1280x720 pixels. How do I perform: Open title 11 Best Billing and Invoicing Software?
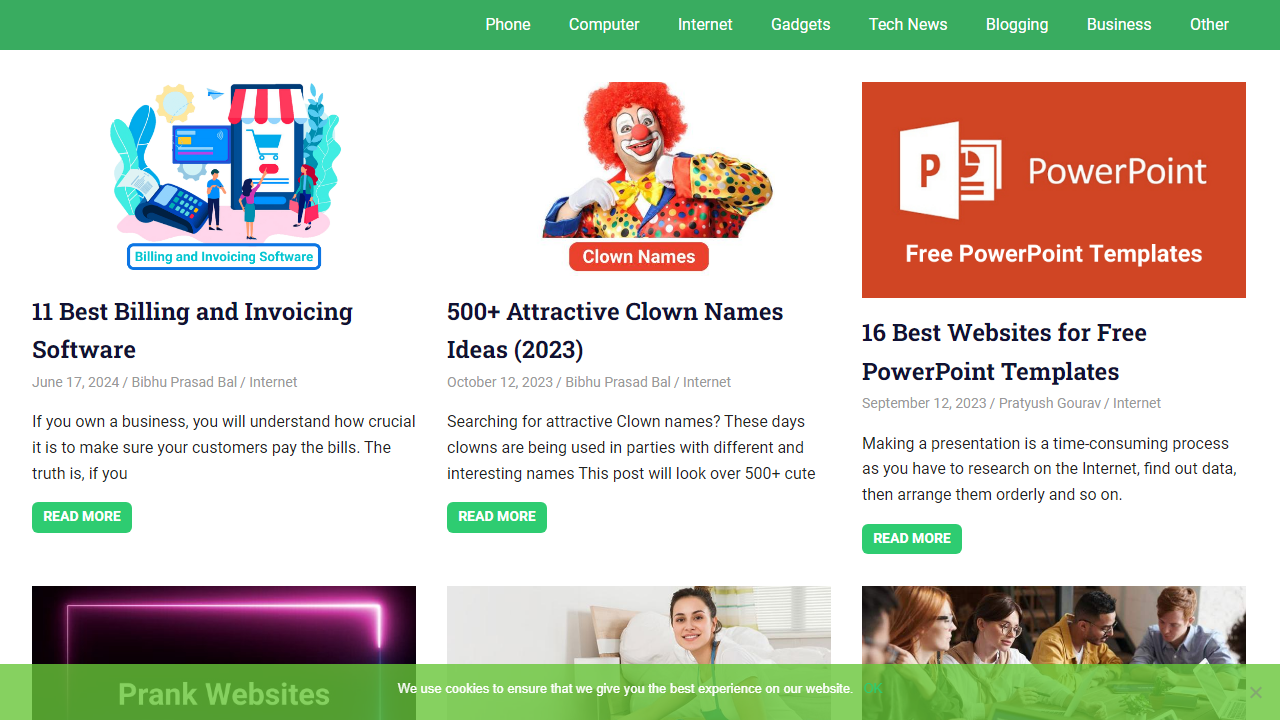tap(192, 330)
